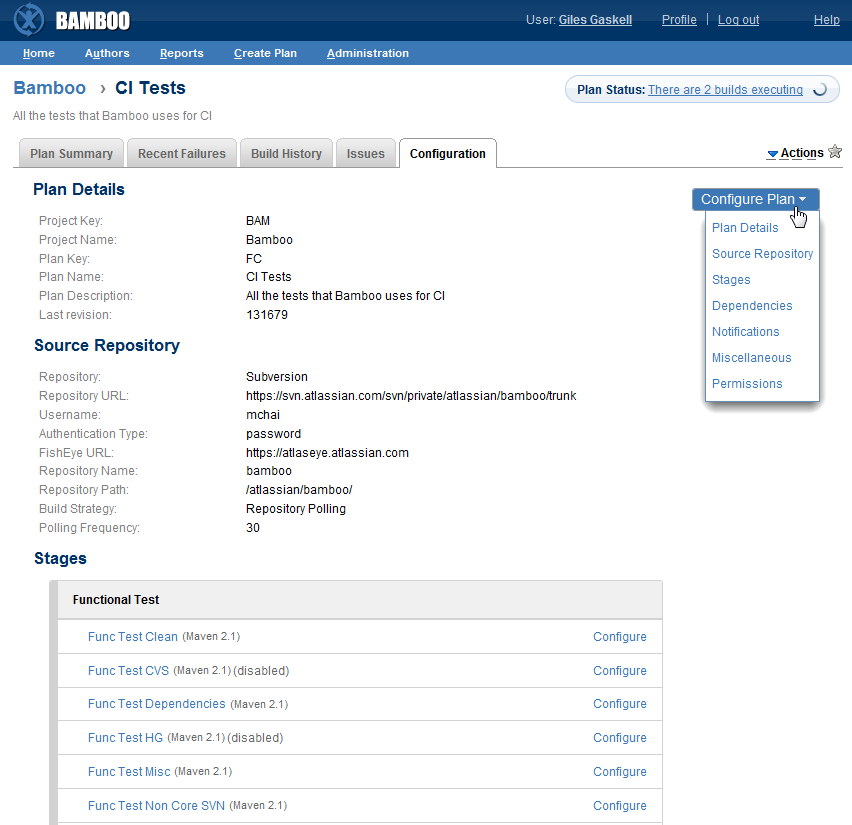Open the Reports menu item

[x=181, y=53]
